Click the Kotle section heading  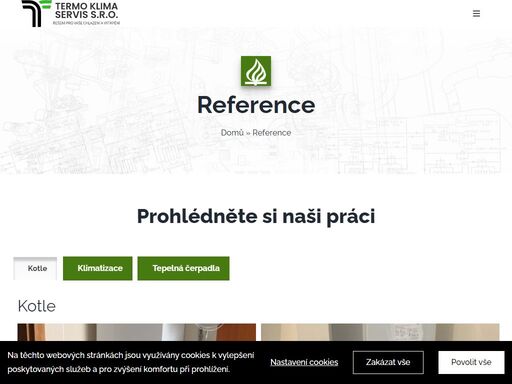coord(37,306)
